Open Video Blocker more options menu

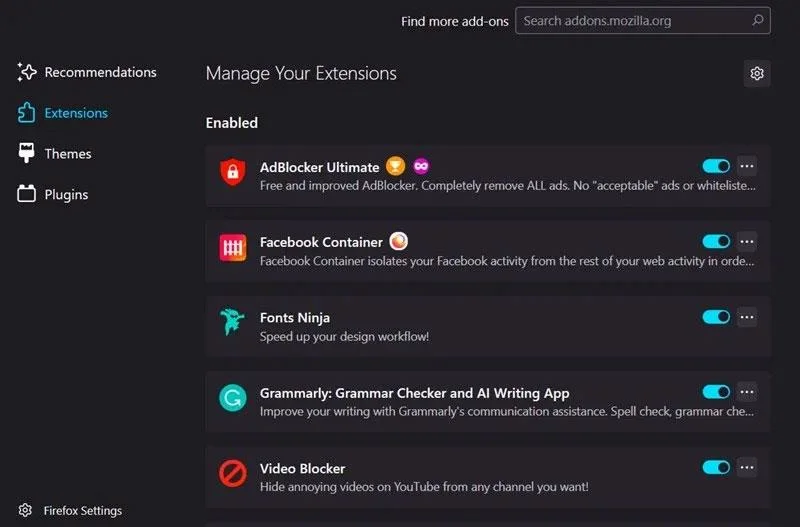pyautogui.click(x=747, y=467)
